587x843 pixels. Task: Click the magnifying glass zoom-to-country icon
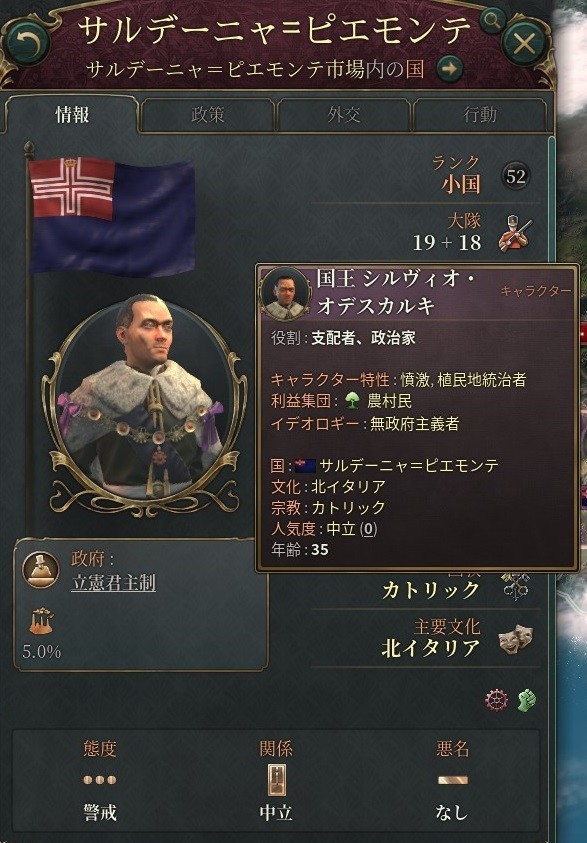point(492,20)
